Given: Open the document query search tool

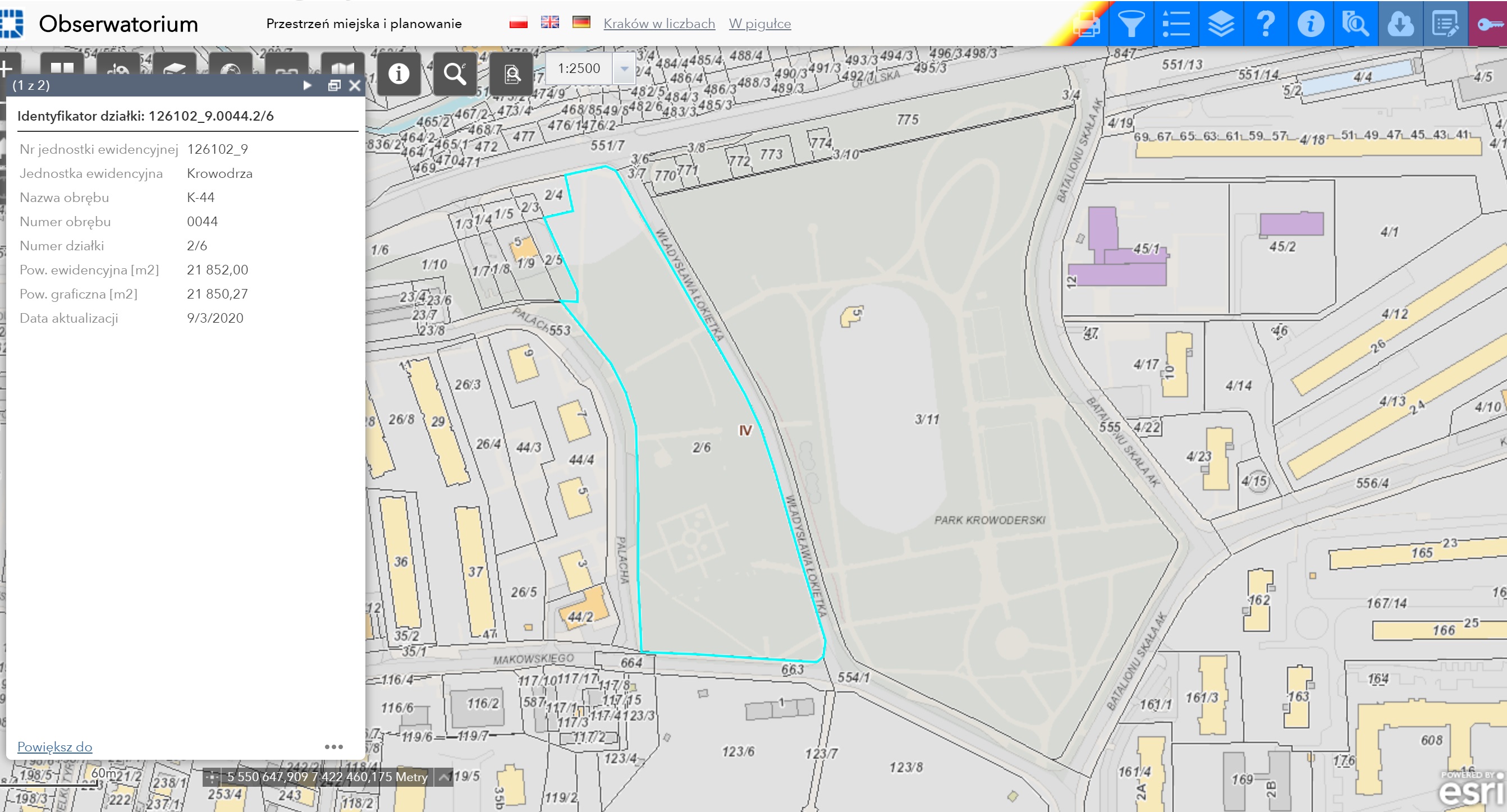Looking at the screenshot, I should click(x=511, y=74).
